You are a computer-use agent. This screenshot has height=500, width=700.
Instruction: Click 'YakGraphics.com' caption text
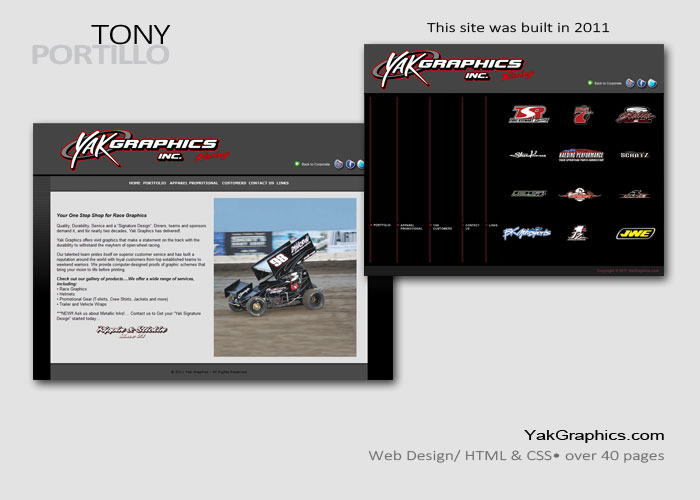tap(594, 435)
